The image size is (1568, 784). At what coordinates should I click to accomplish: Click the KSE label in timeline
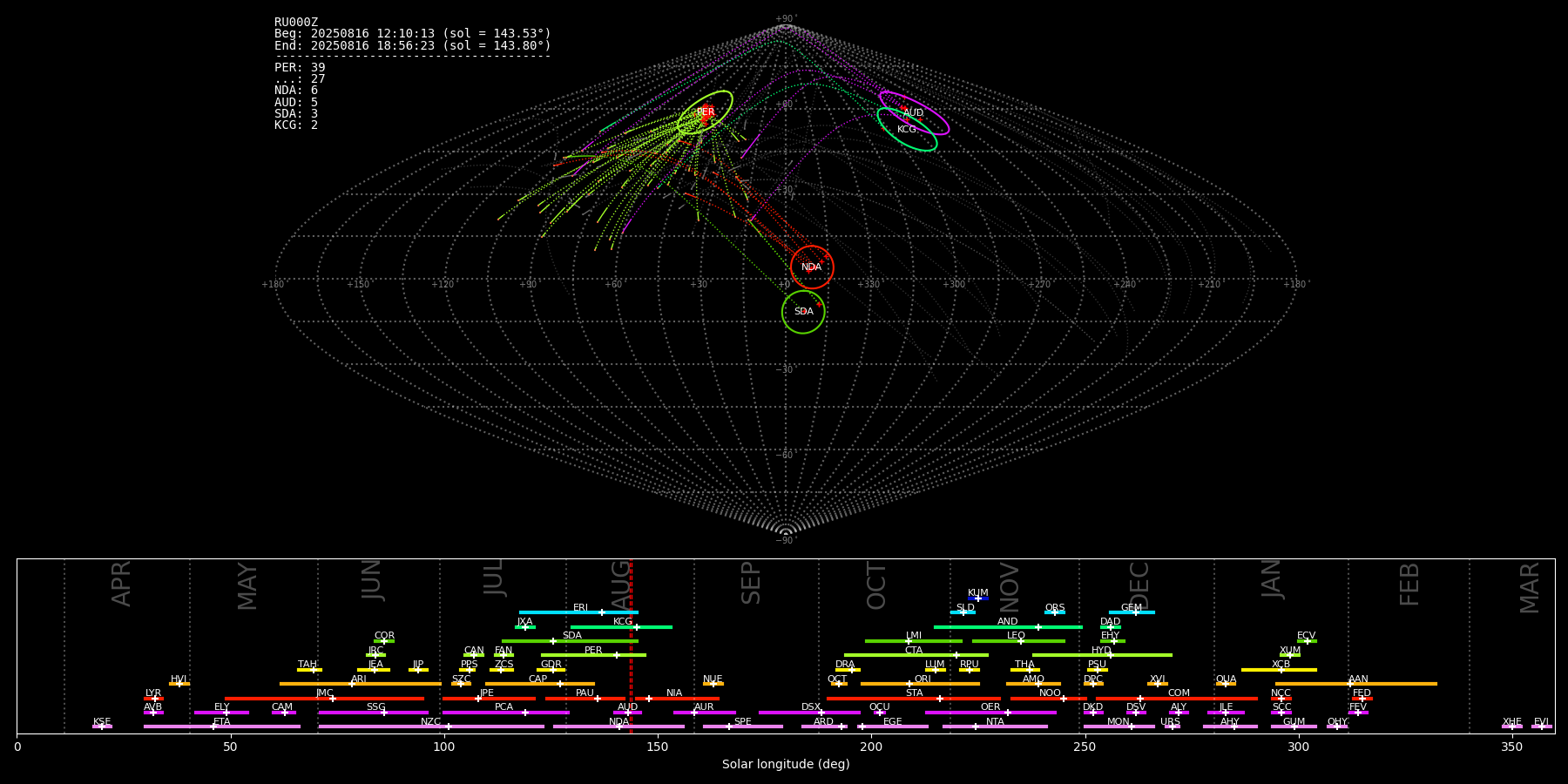tap(102, 722)
